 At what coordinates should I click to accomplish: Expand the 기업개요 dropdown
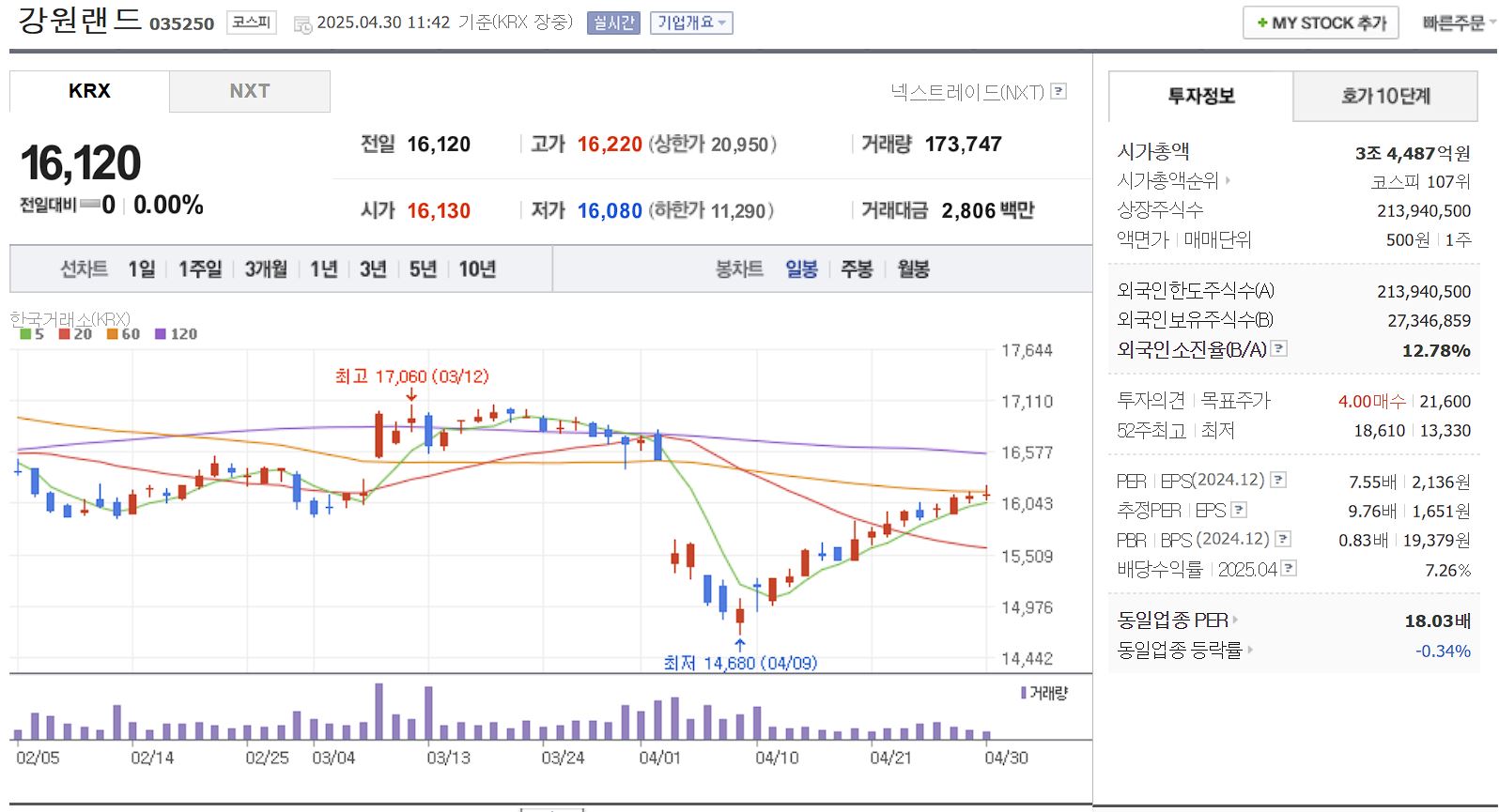691,23
